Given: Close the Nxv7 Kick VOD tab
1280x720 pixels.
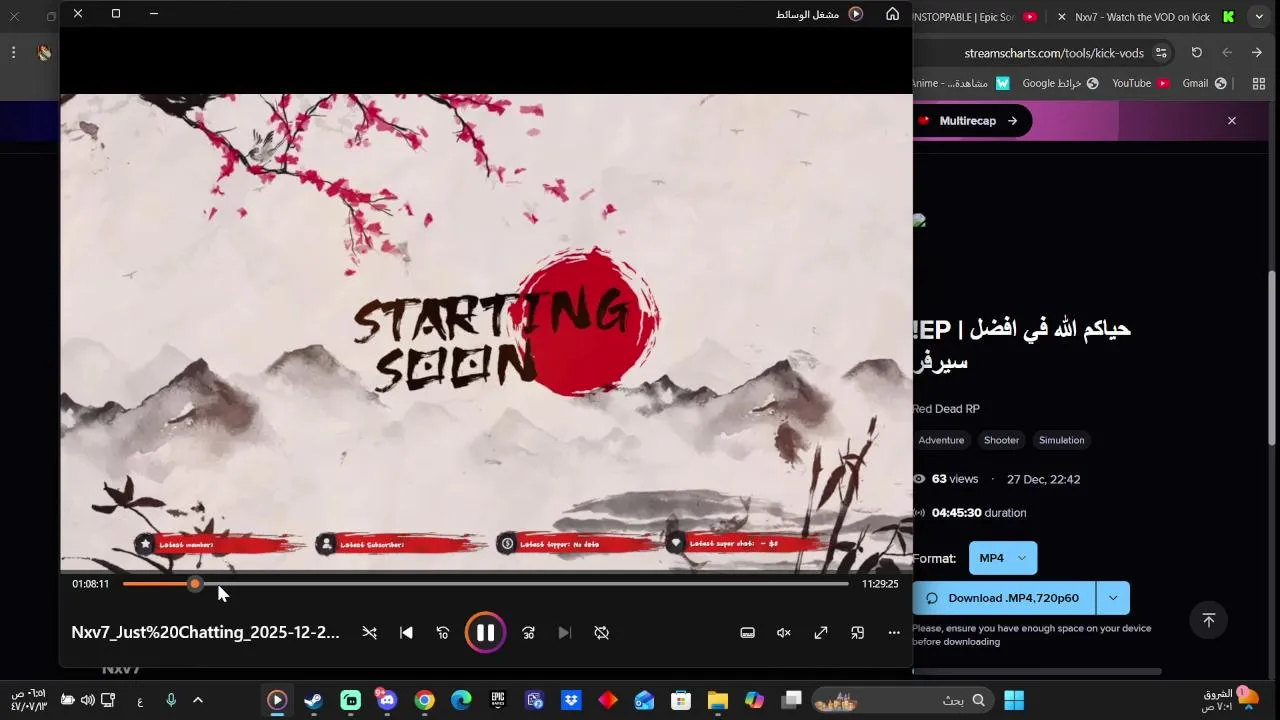Looking at the screenshot, I should pos(1062,17).
